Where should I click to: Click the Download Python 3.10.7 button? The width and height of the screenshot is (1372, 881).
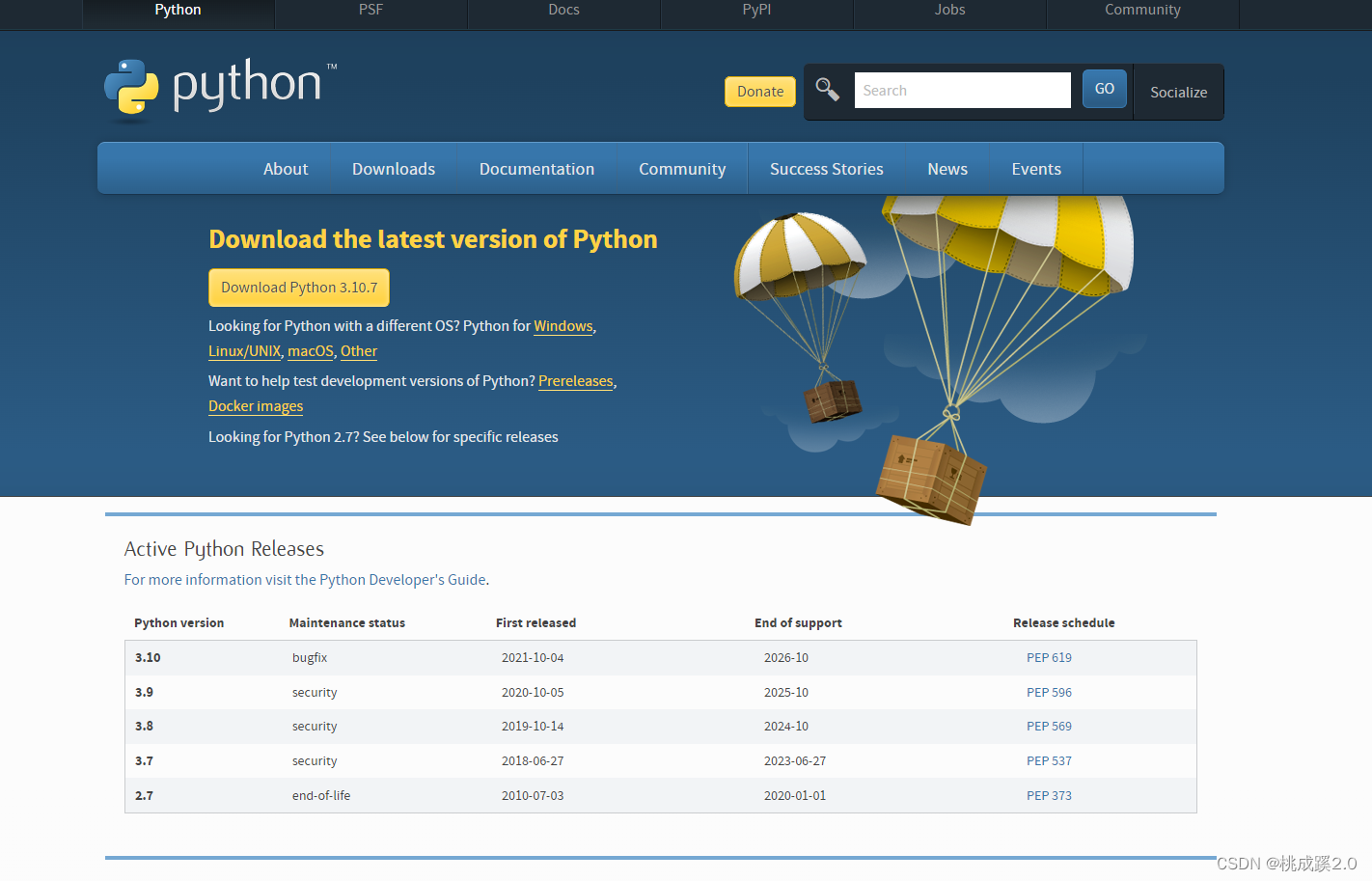[299, 288]
